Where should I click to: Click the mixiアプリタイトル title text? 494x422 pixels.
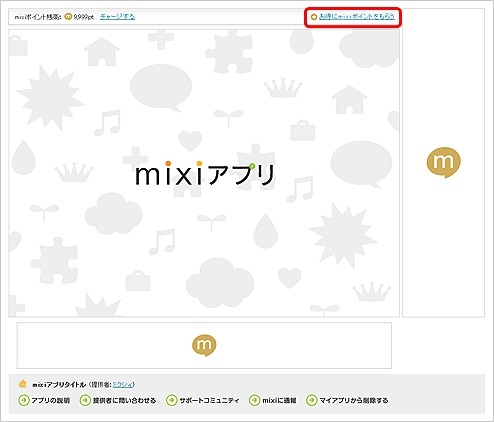click(x=59, y=385)
